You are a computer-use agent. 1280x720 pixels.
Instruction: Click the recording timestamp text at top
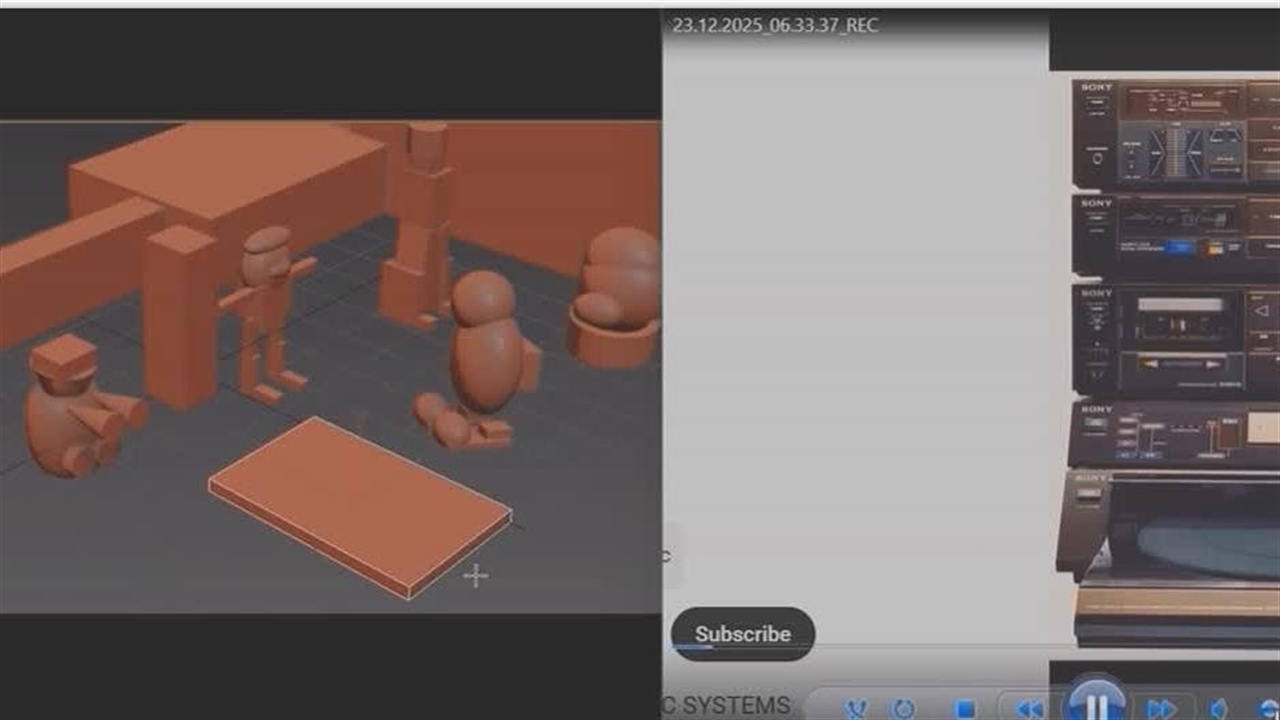pyautogui.click(x=775, y=25)
